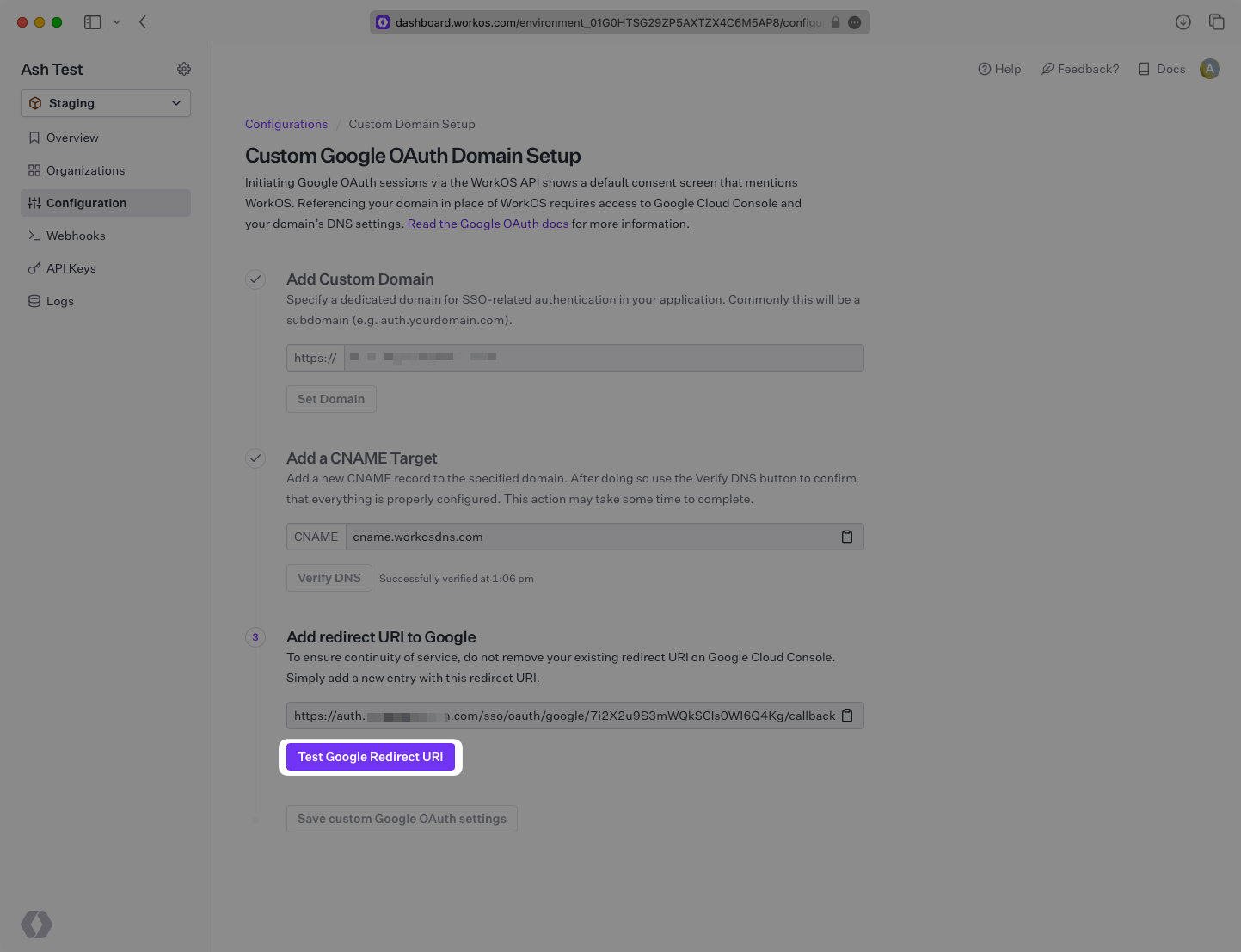The image size is (1241, 952).
Task: Select Configuration in the sidebar
Action: (x=87, y=202)
